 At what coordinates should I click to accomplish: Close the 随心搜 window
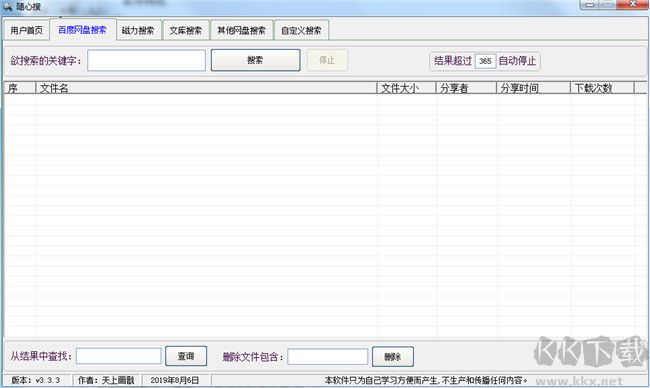click(633, 5)
